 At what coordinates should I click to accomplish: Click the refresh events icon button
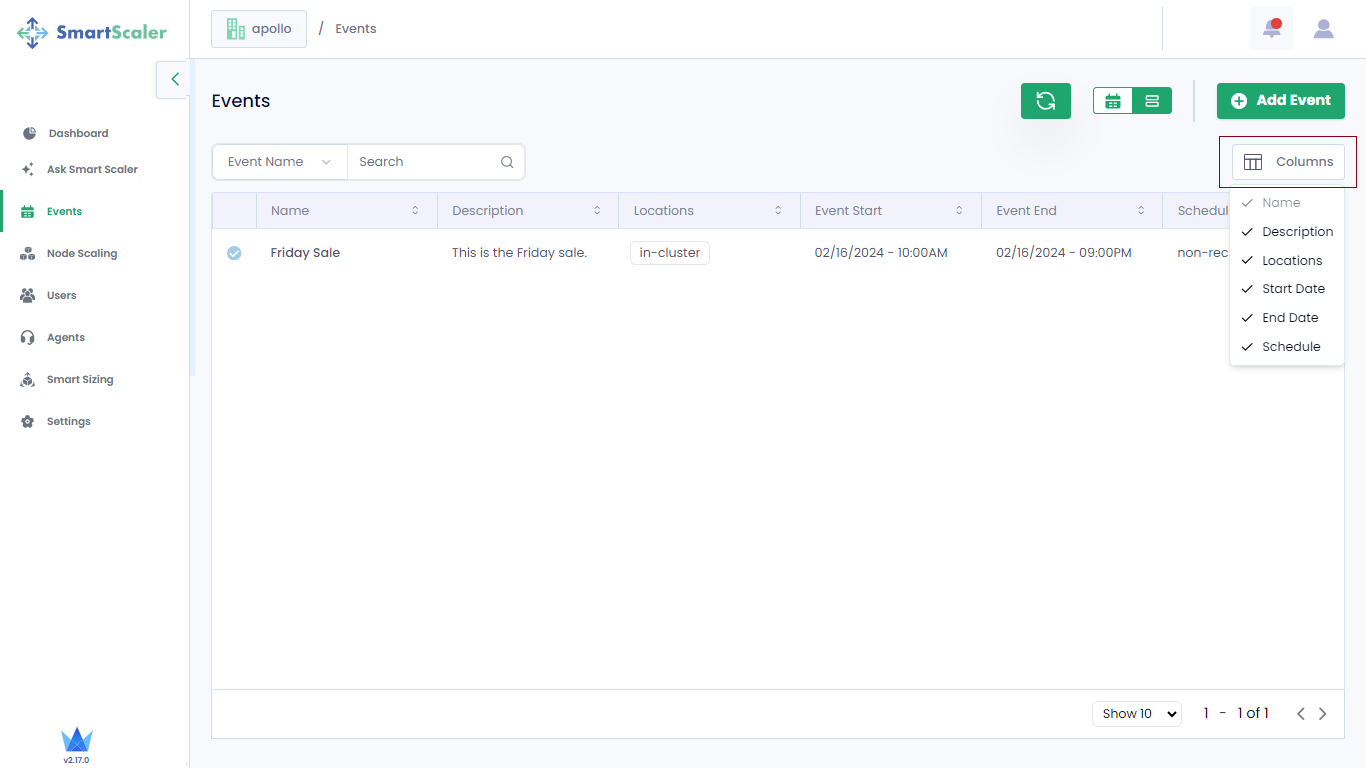[1045, 101]
